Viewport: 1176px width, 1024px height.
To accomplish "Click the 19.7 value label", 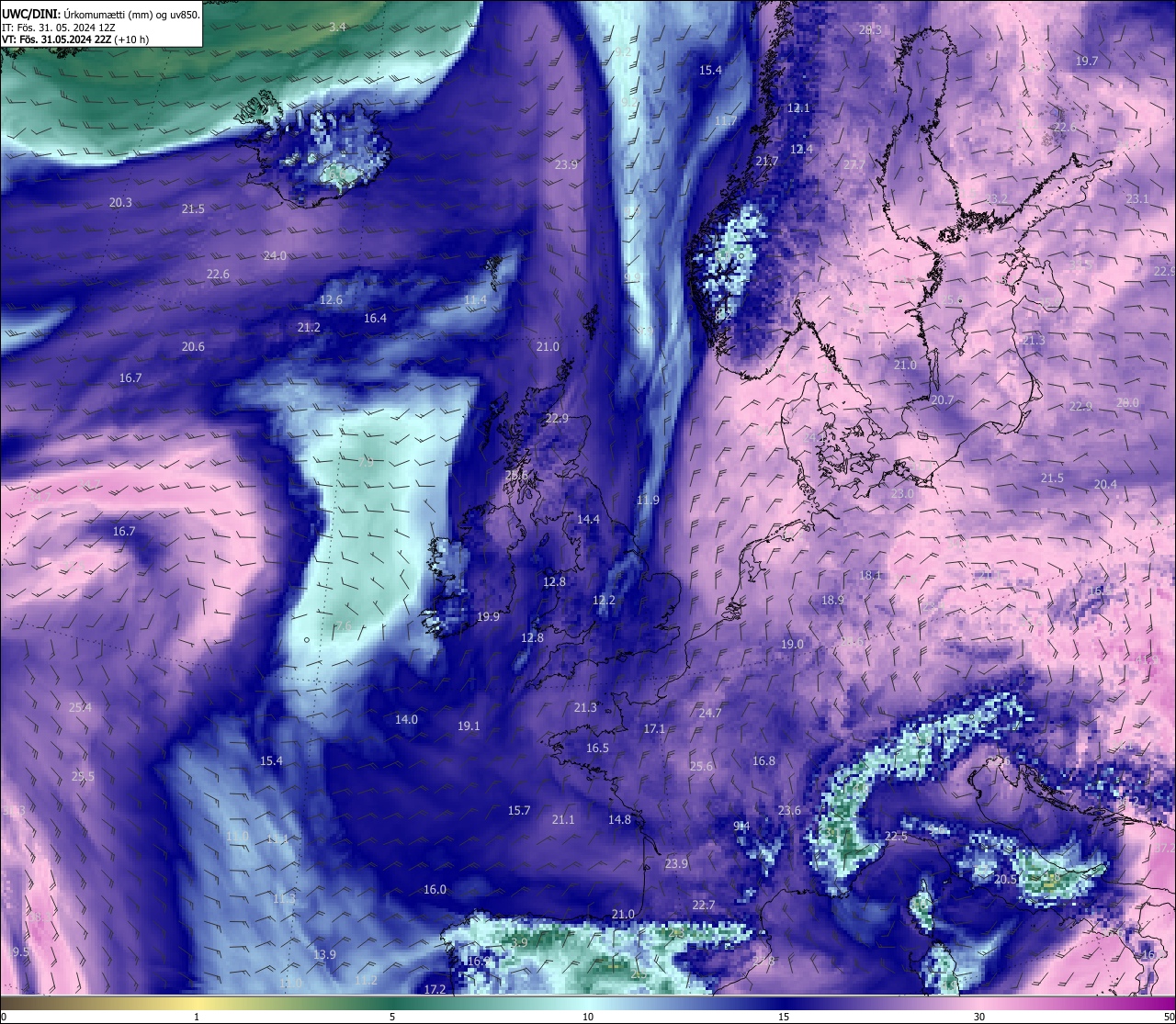I will (x=1087, y=62).
